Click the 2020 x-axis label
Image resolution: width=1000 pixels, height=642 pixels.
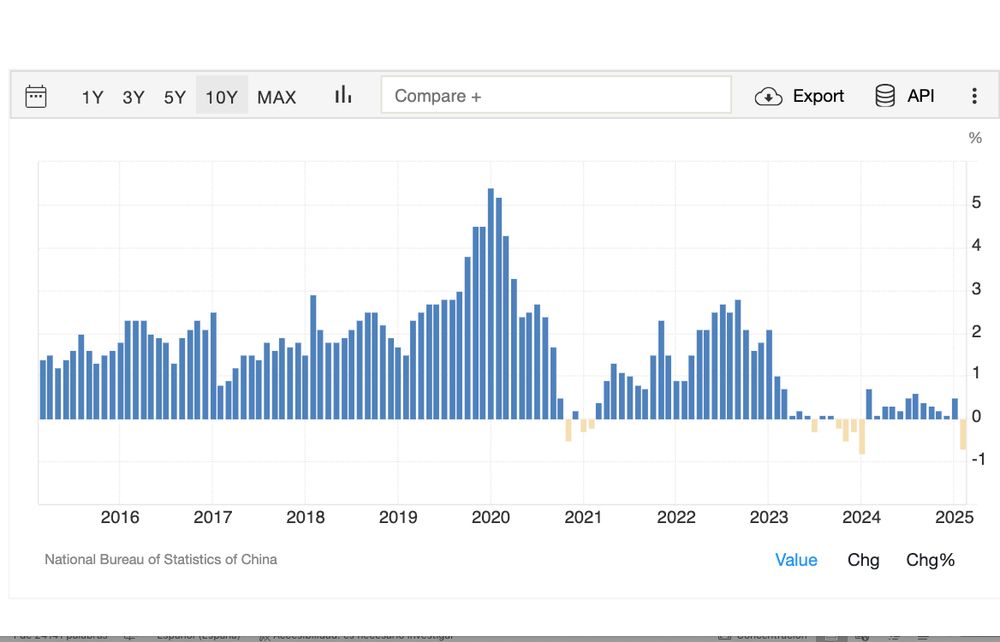(490, 517)
